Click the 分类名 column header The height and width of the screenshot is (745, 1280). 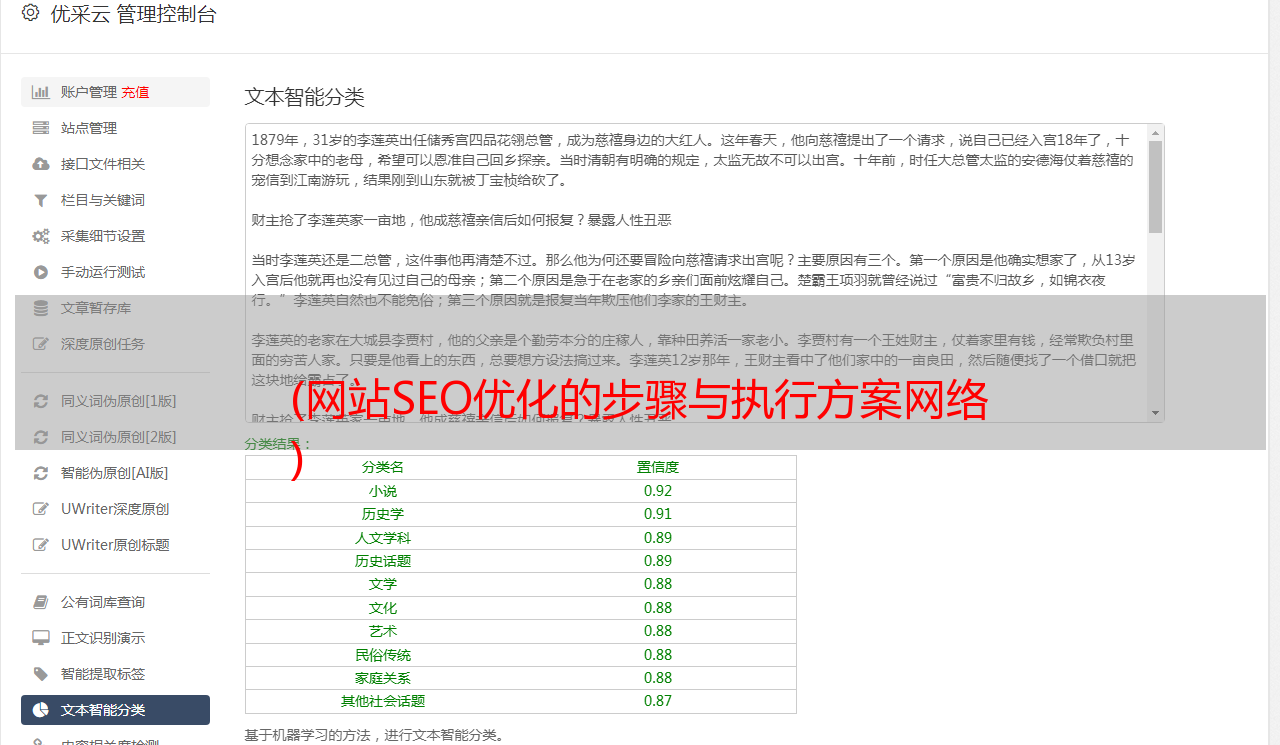(383, 467)
